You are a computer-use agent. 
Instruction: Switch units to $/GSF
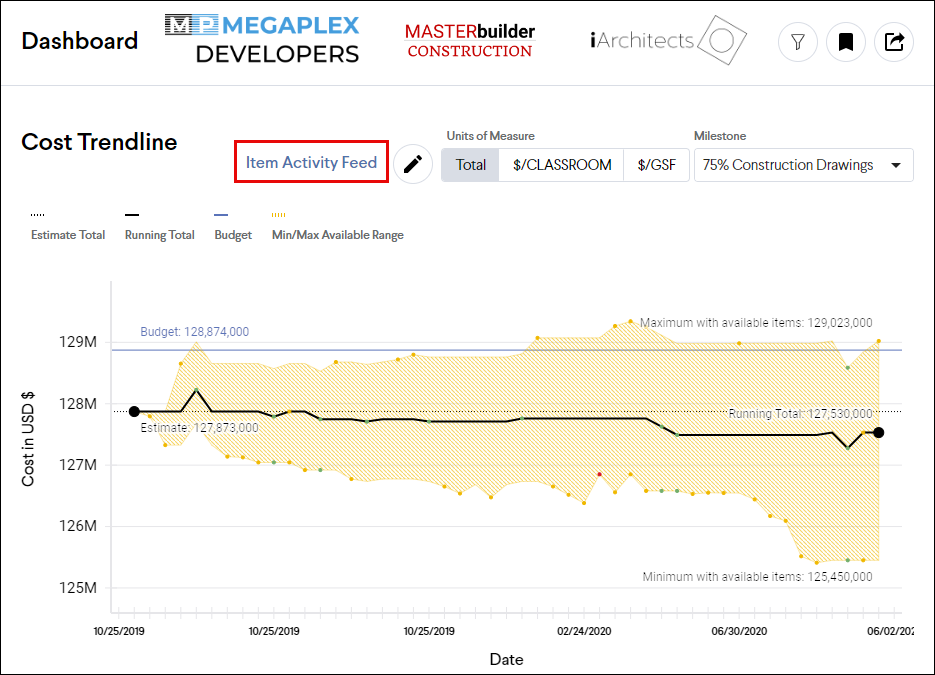656,165
